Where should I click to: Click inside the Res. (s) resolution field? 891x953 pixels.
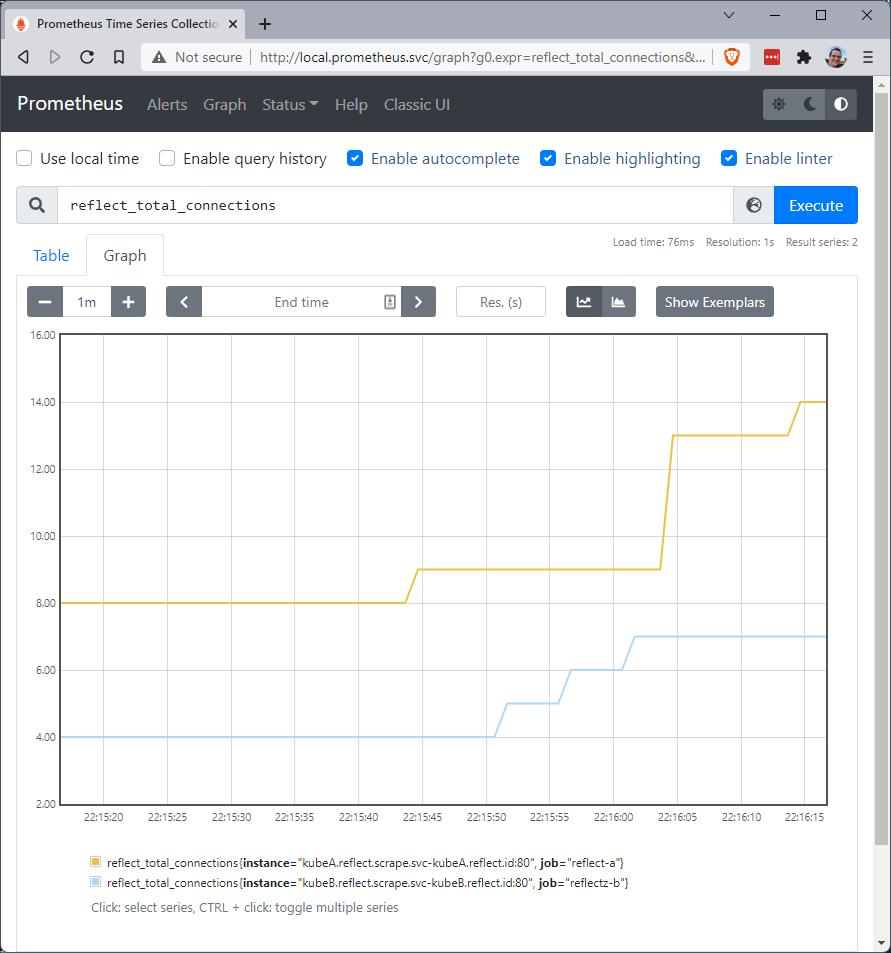500,301
